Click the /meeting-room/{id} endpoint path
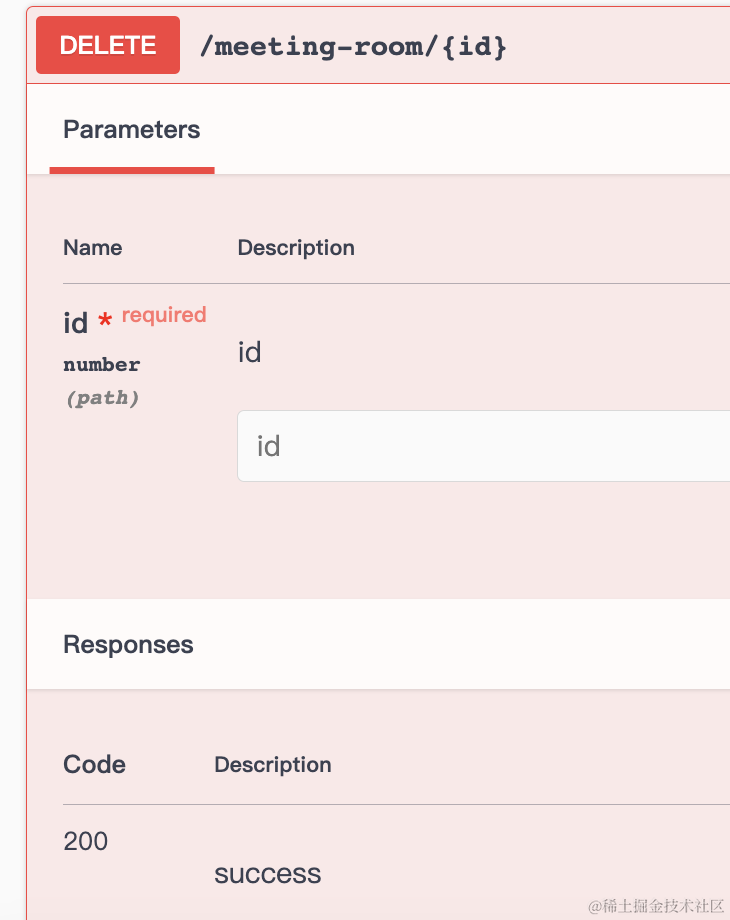This screenshot has height=920, width=730. [353, 46]
